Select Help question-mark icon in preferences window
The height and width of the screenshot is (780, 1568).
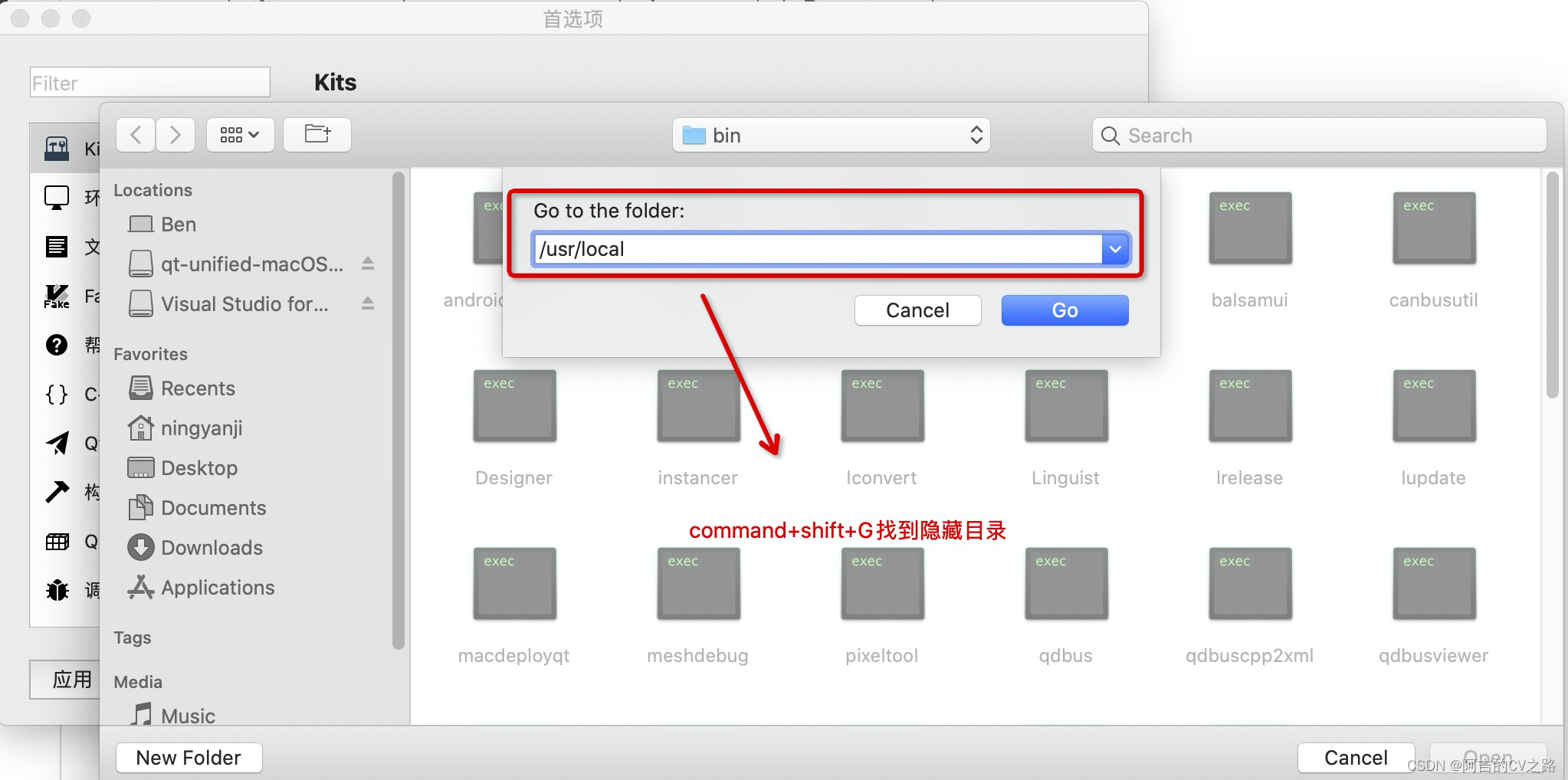point(57,345)
